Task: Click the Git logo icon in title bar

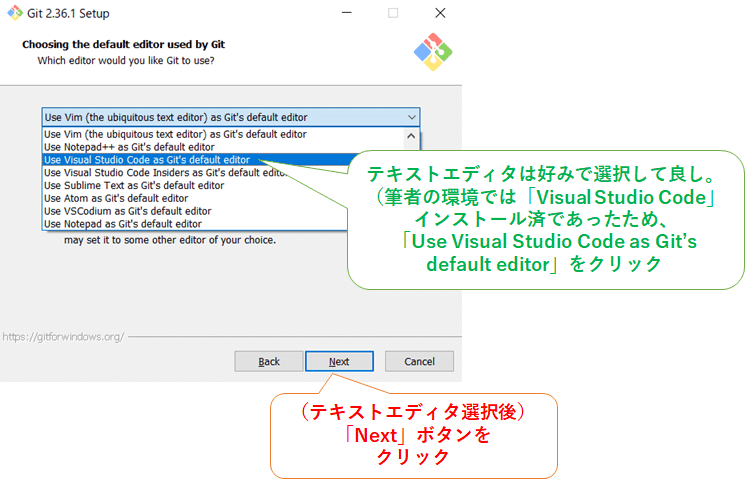Action: 15,13
